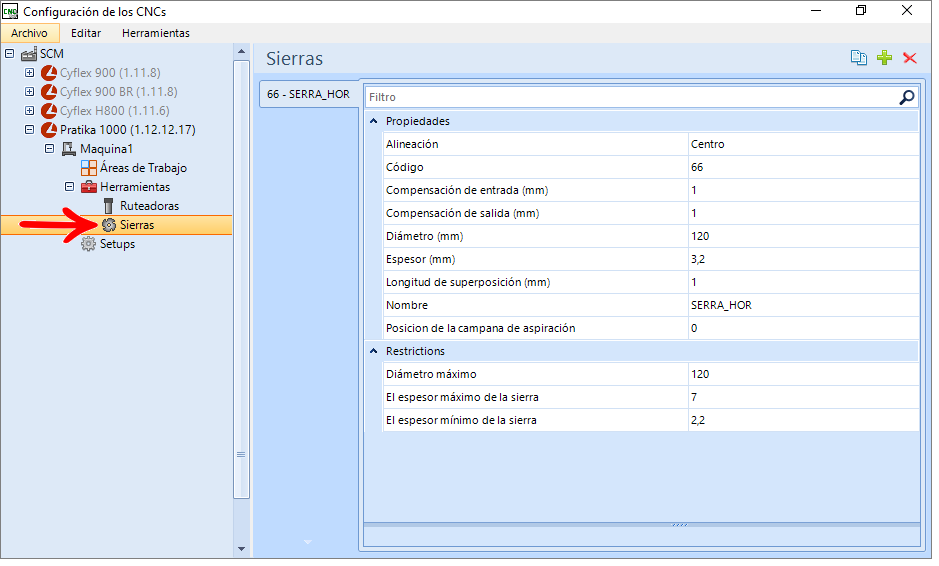Collapse the Restrictions section

coord(374,351)
